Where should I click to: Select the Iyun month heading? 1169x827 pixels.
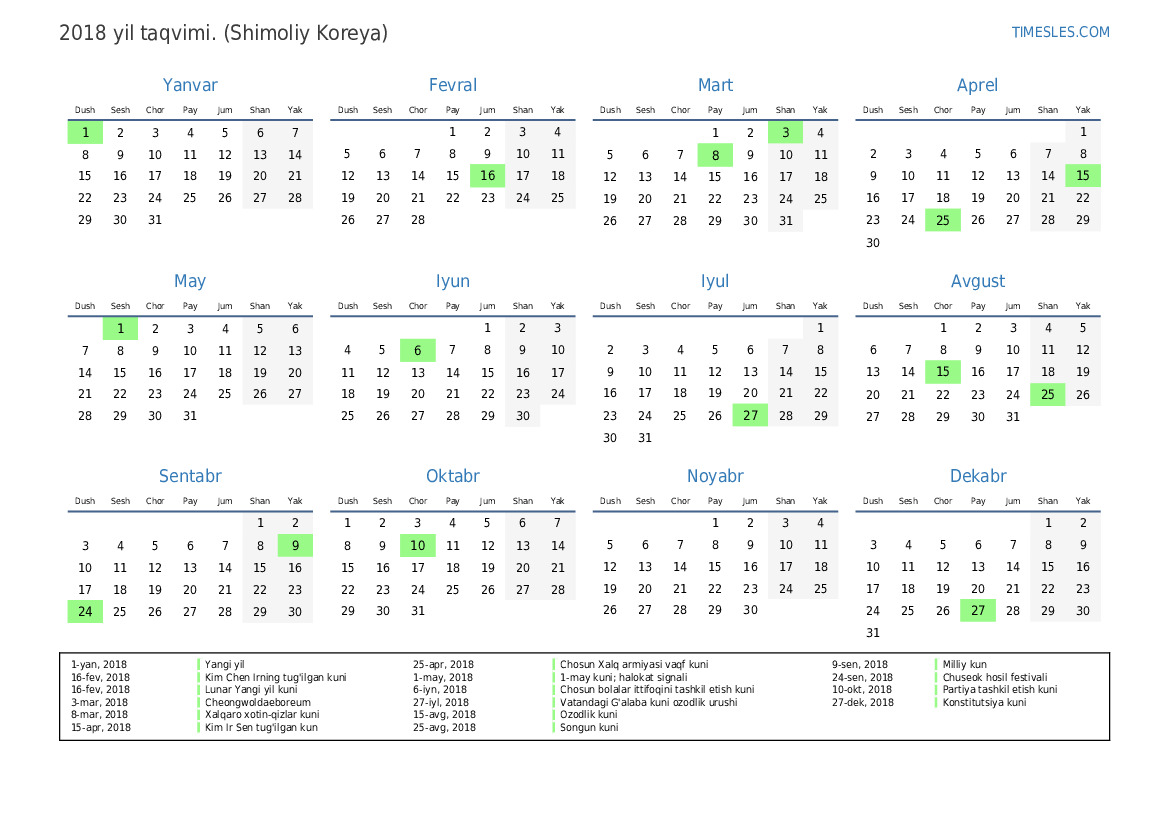[x=453, y=281]
